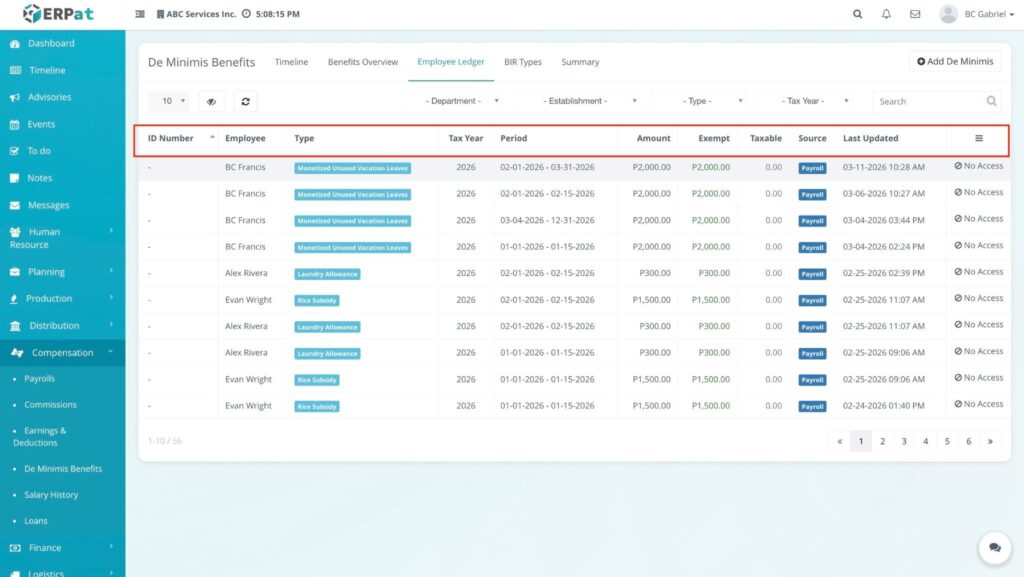Go to page 3 of results

coord(904,441)
